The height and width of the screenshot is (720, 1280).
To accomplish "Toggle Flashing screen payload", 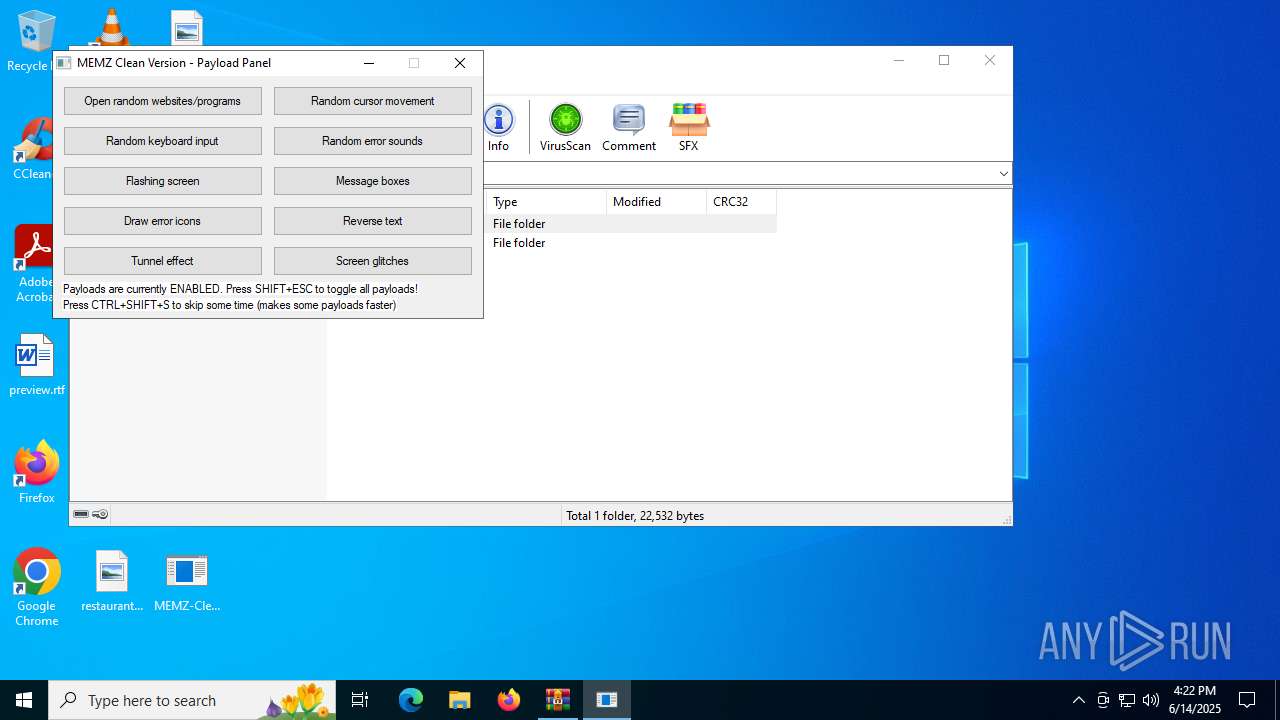I will pyautogui.click(x=163, y=181).
